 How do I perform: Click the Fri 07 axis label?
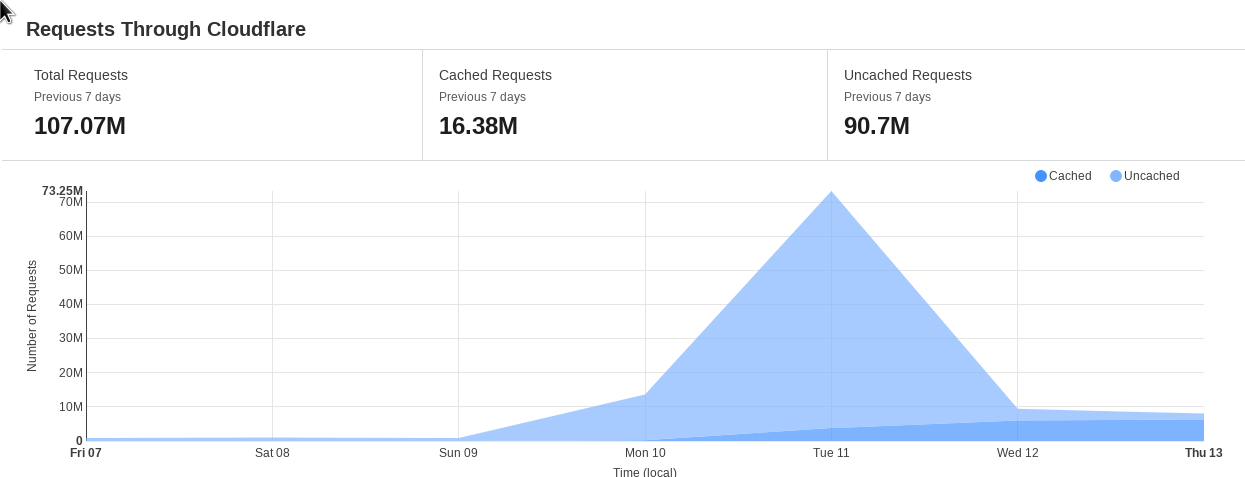[86, 453]
